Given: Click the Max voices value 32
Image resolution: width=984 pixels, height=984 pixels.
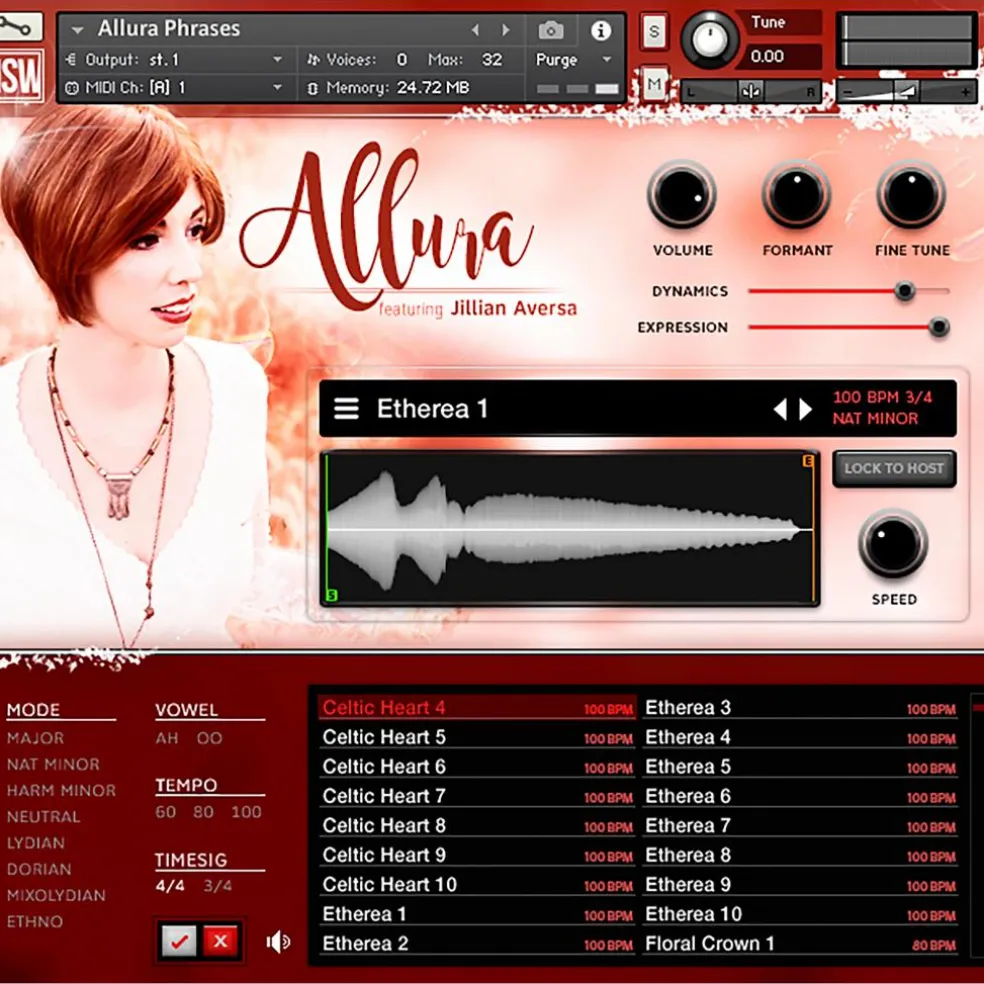Looking at the screenshot, I should [492, 60].
